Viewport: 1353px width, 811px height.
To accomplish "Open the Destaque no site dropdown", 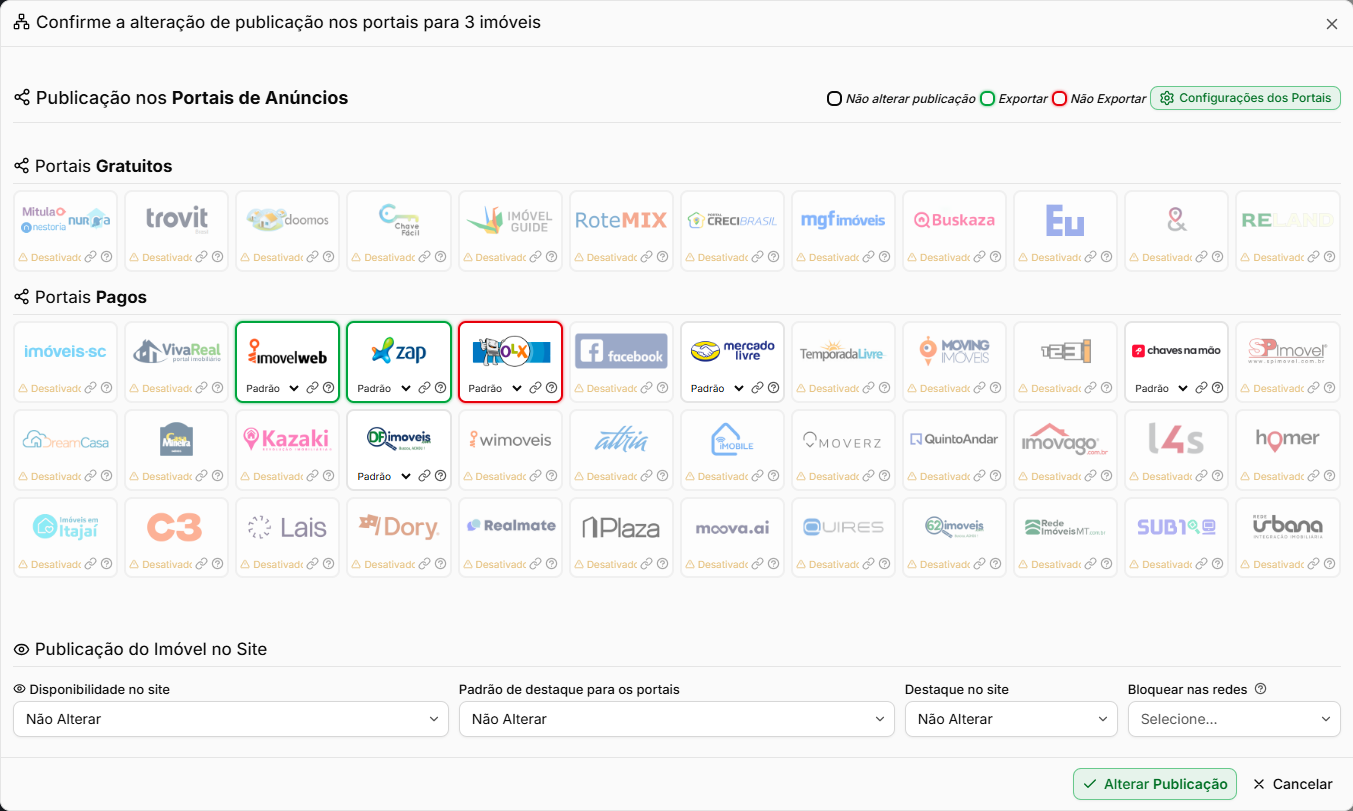I will click(1011, 719).
